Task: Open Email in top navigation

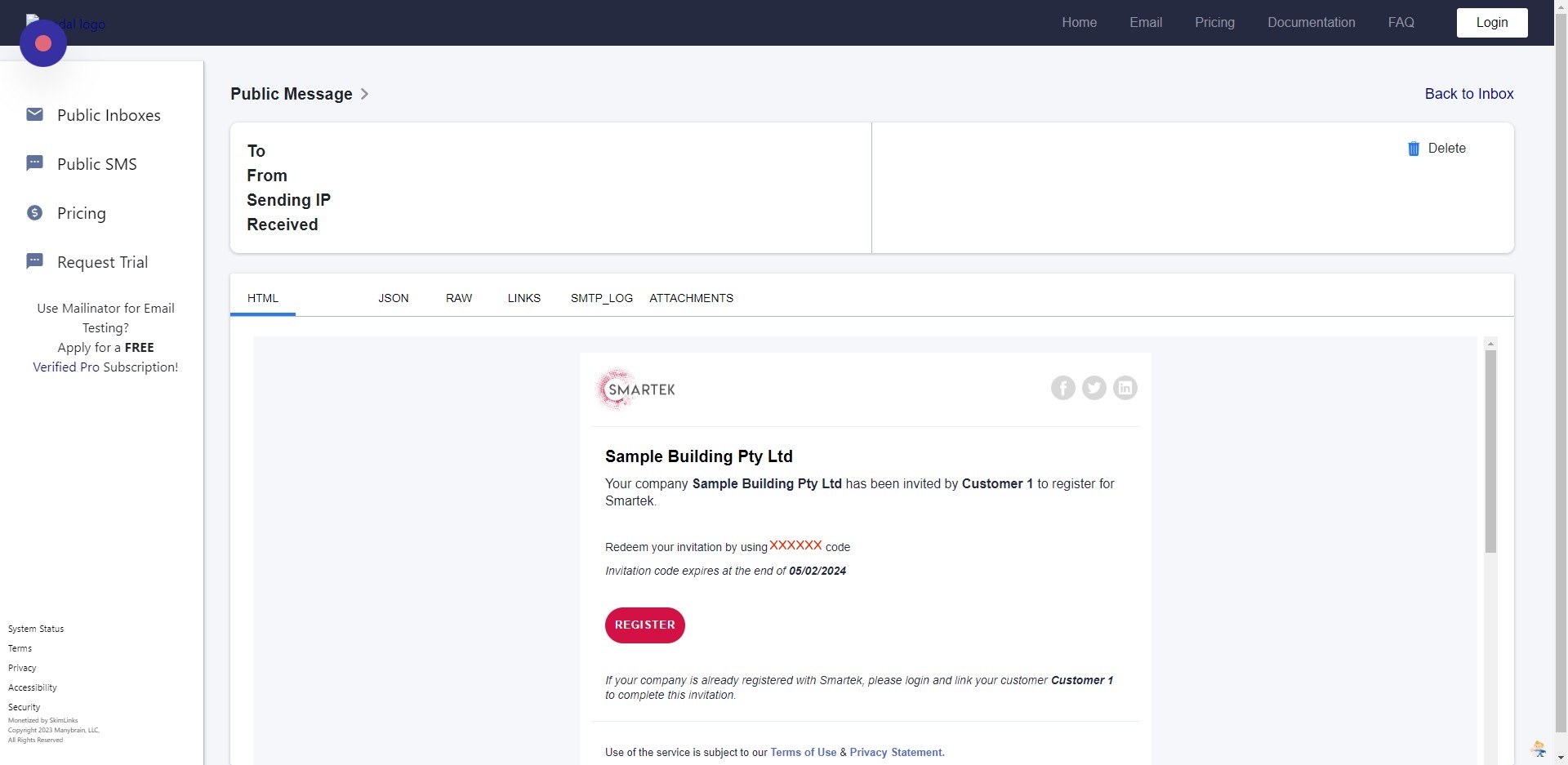Action: click(1146, 23)
